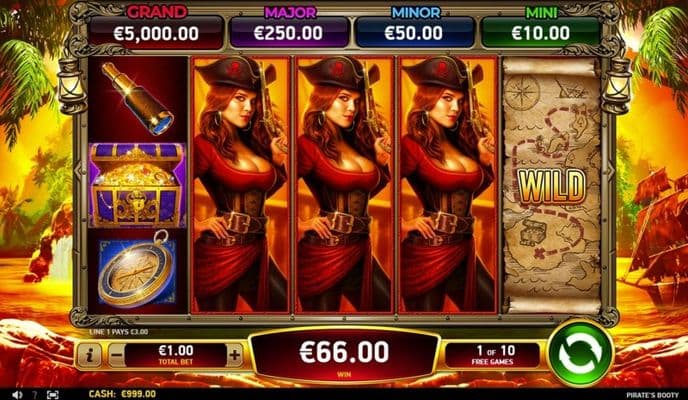Click the Mini jackpot amount

541,33
